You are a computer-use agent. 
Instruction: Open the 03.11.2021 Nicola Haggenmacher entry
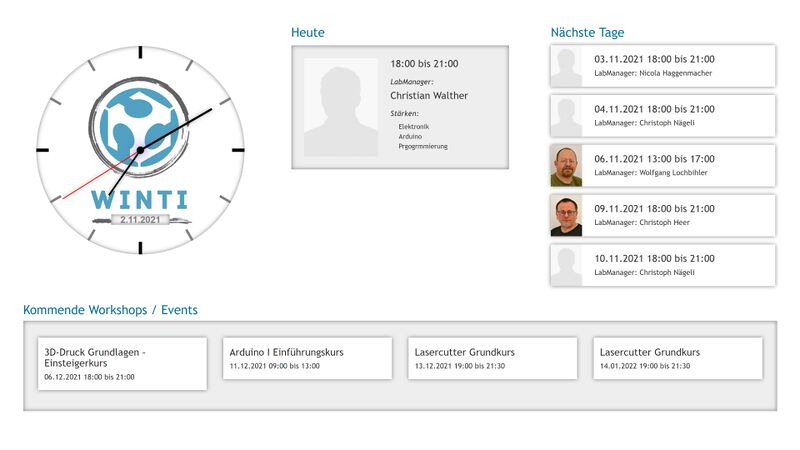tap(663, 66)
